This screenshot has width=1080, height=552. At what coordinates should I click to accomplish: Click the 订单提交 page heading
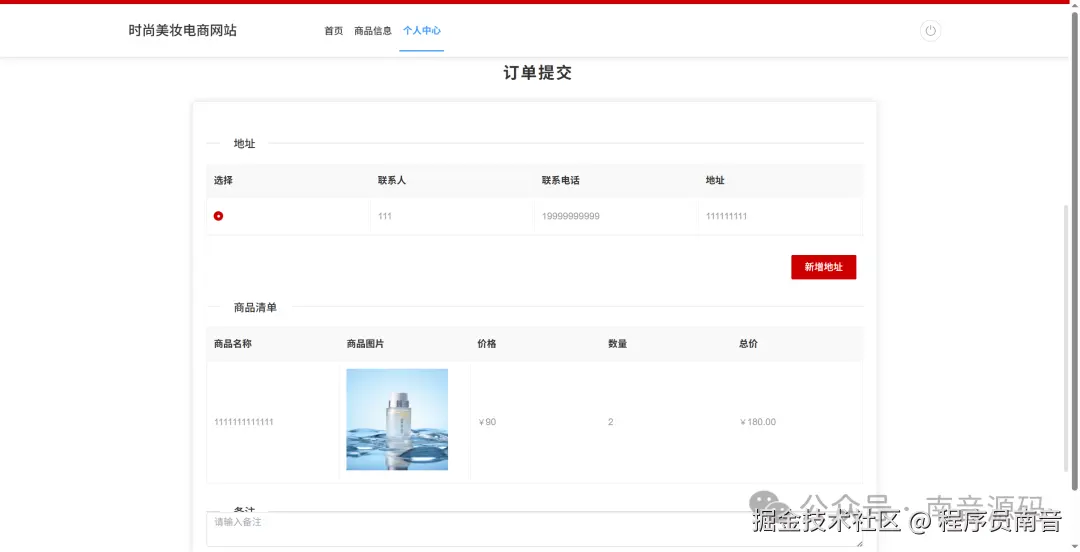point(538,73)
